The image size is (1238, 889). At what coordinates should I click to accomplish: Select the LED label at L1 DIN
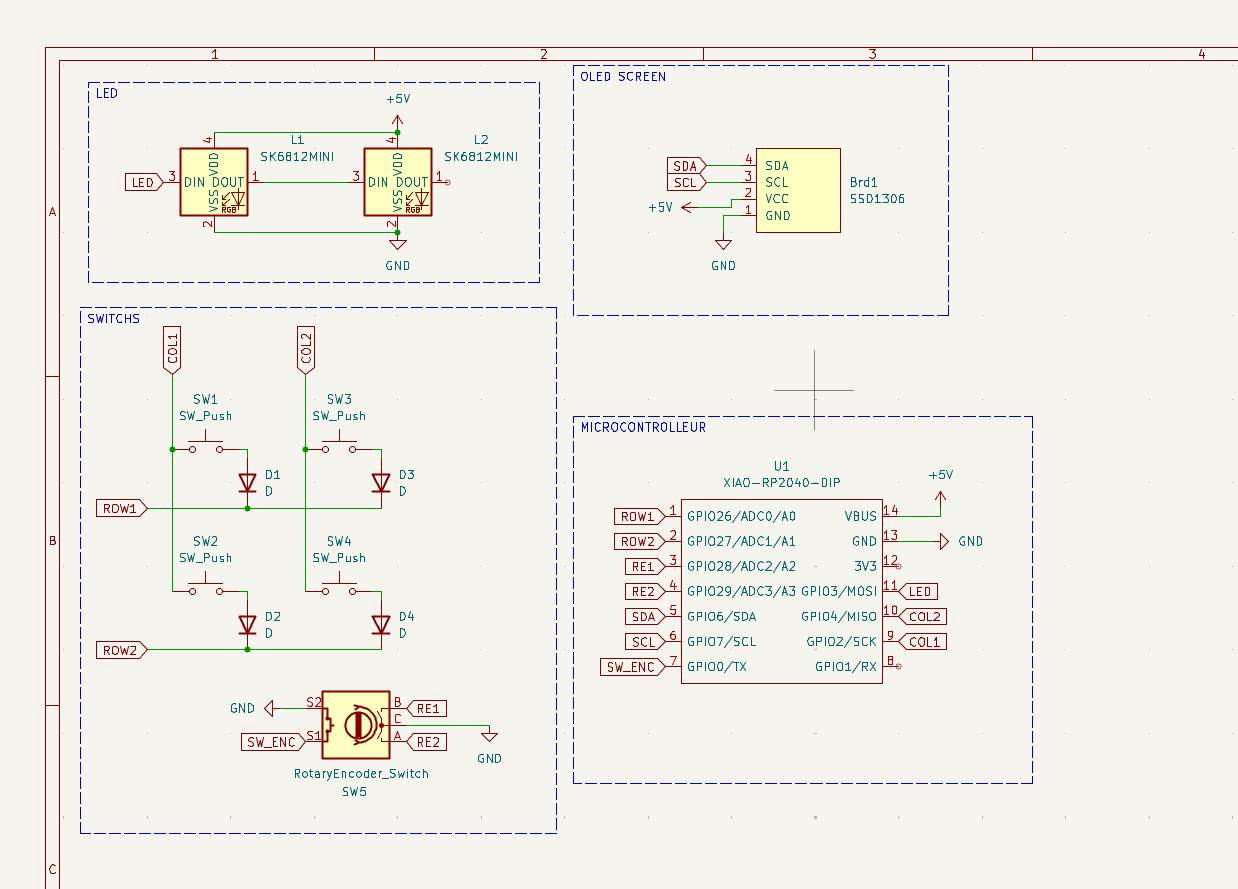(142, 182)
